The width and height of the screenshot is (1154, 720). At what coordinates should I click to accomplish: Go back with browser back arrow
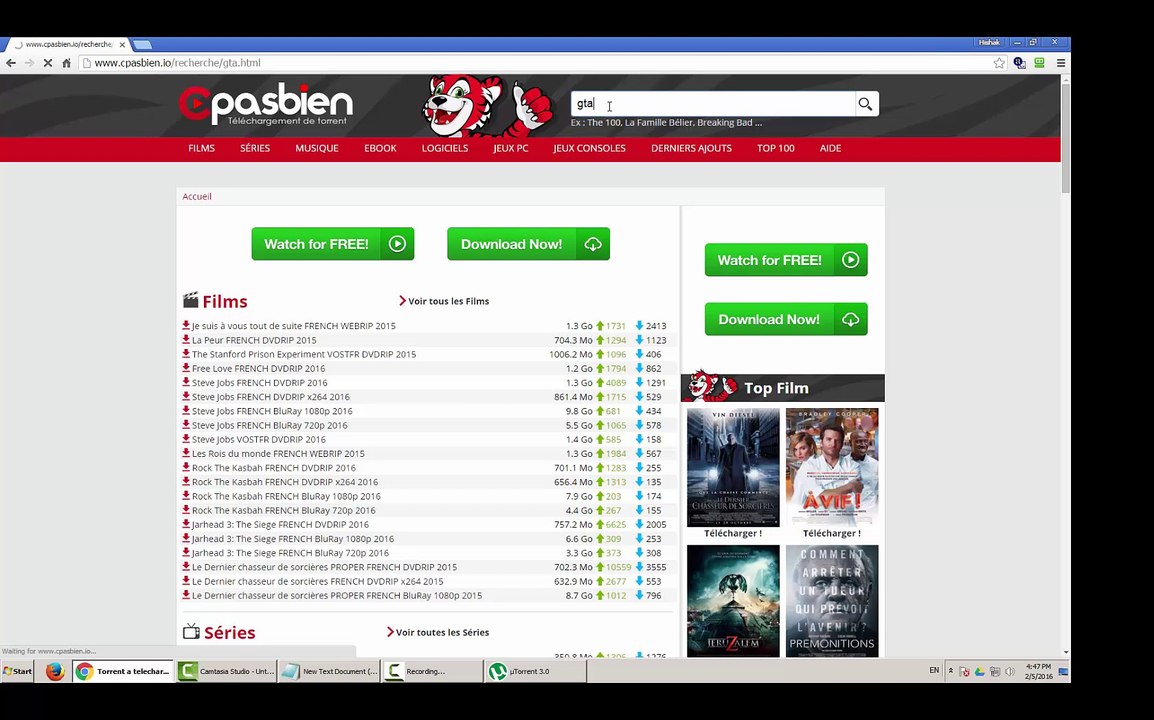pos(11,63)
